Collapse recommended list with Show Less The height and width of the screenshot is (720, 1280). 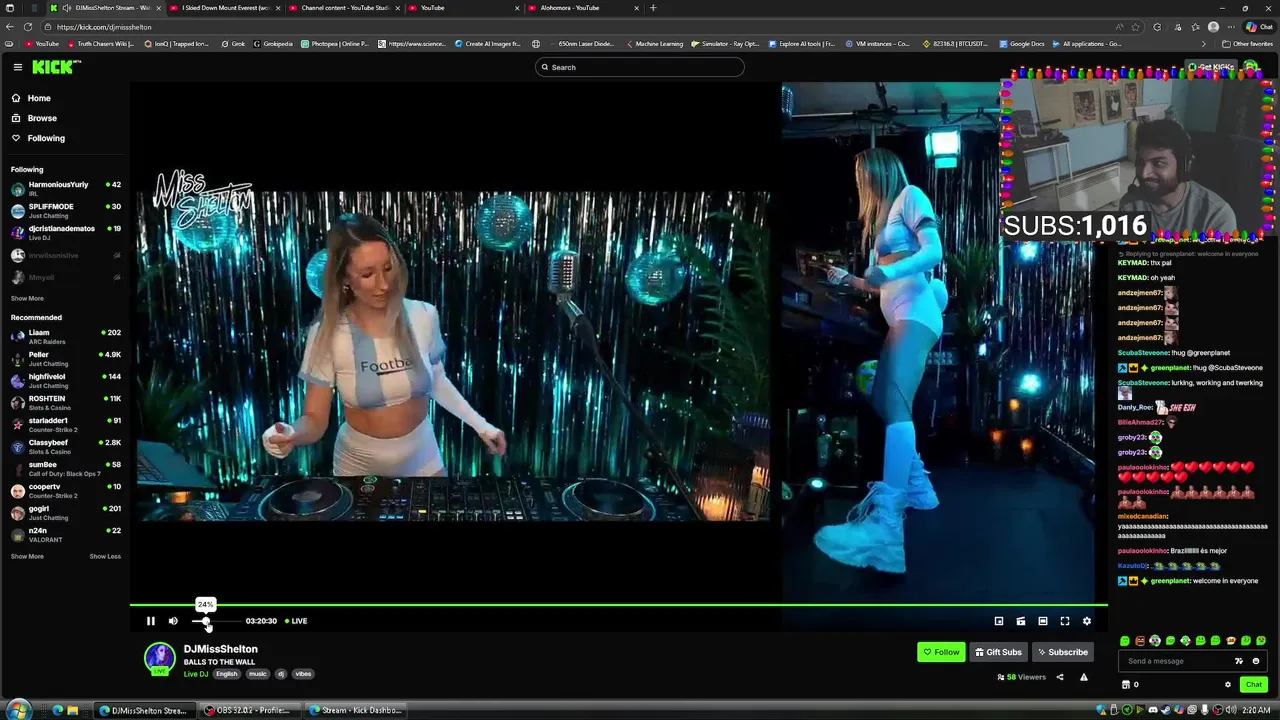pos(105,556)
